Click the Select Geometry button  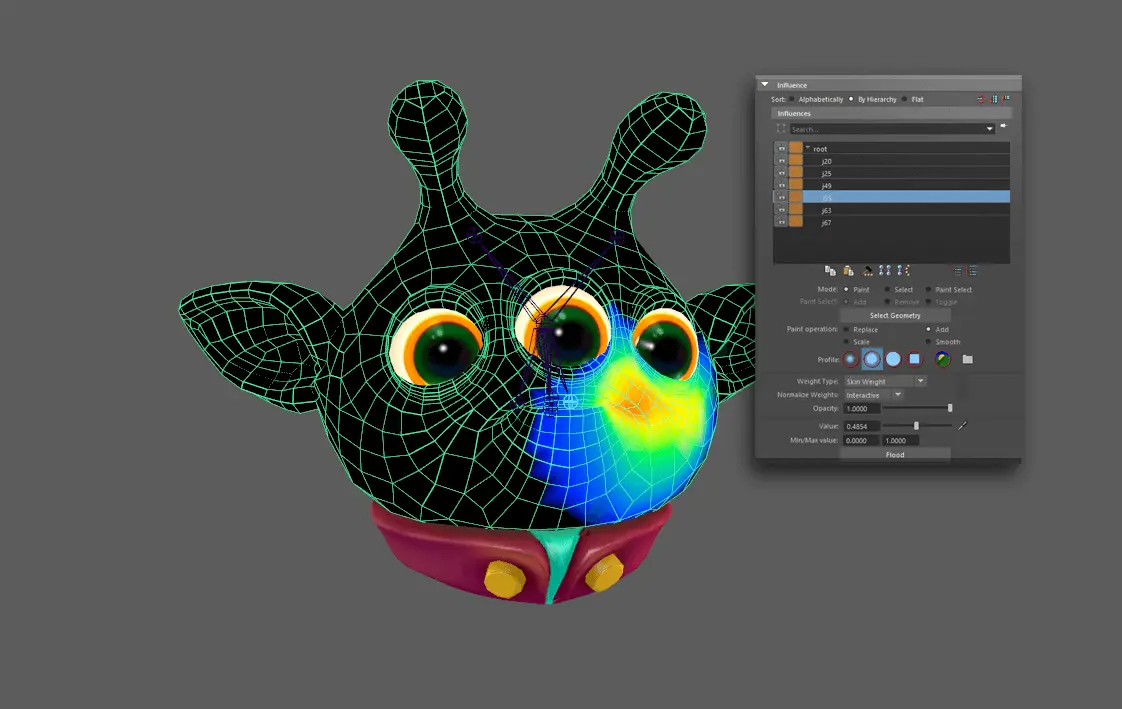click(895, 316)
